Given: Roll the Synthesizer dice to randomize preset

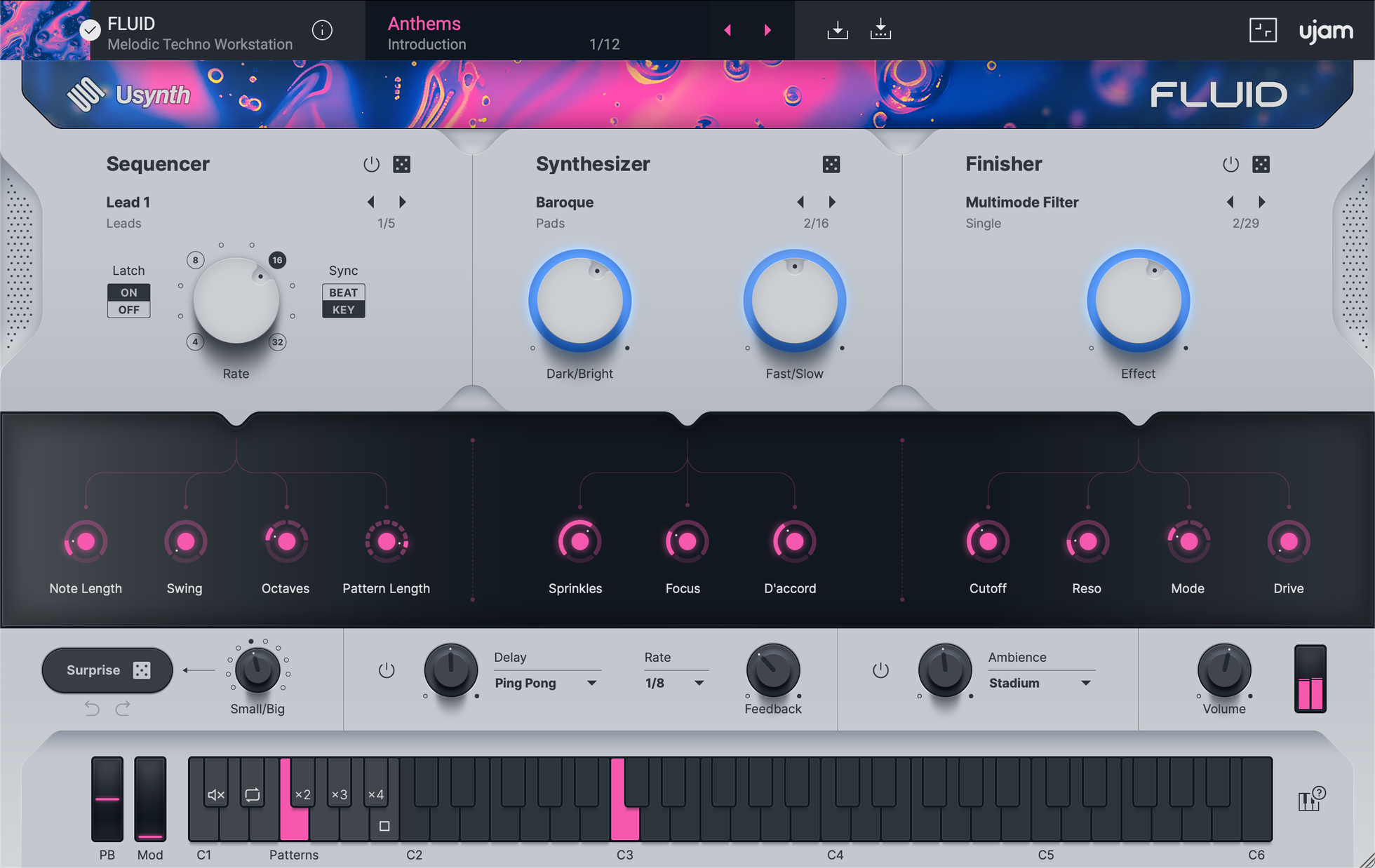Looking at the screenshot, I should pos(832,163).
